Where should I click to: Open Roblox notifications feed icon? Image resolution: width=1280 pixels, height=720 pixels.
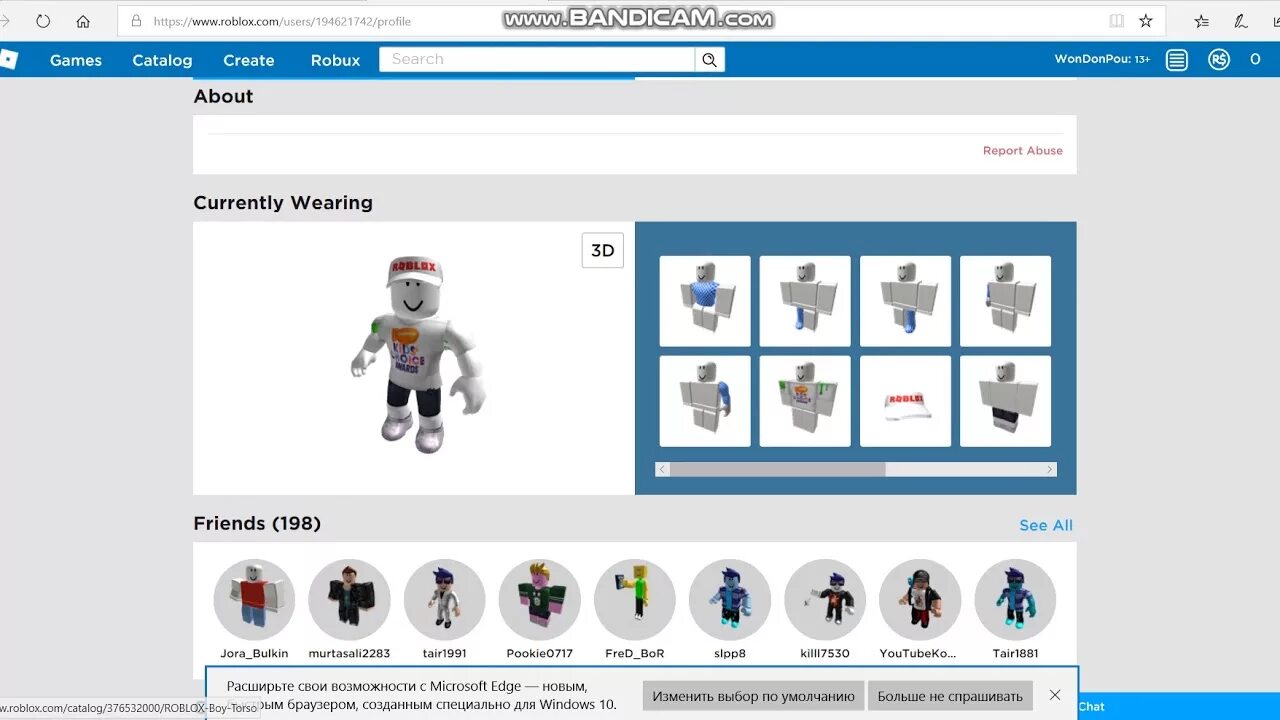(x=1177, y=60)
